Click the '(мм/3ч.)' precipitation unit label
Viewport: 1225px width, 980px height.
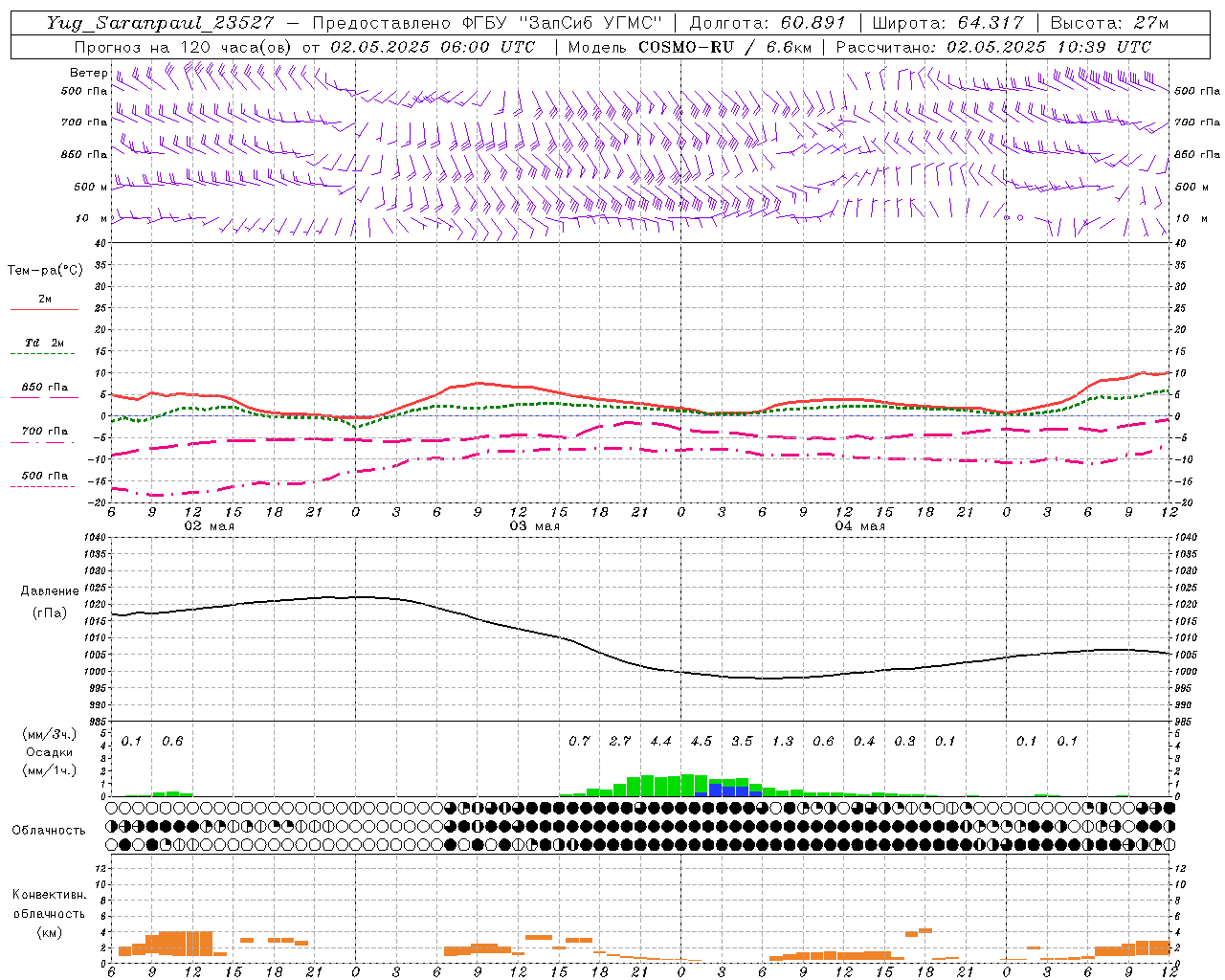(50, 734)
